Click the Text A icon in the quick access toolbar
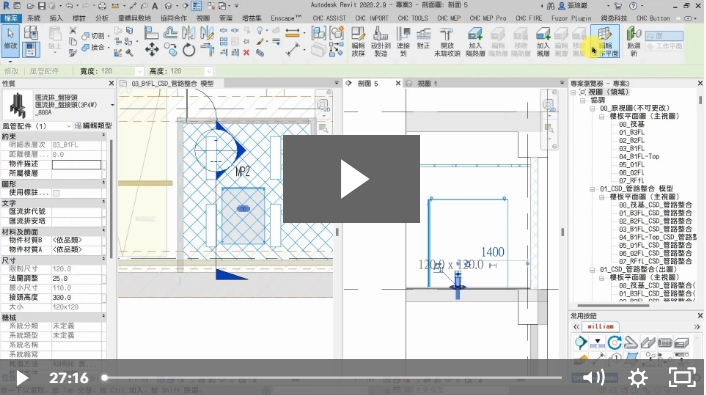The width and height of the screenshot is (706, 395). pyautogui.click(x=154, y=6)
